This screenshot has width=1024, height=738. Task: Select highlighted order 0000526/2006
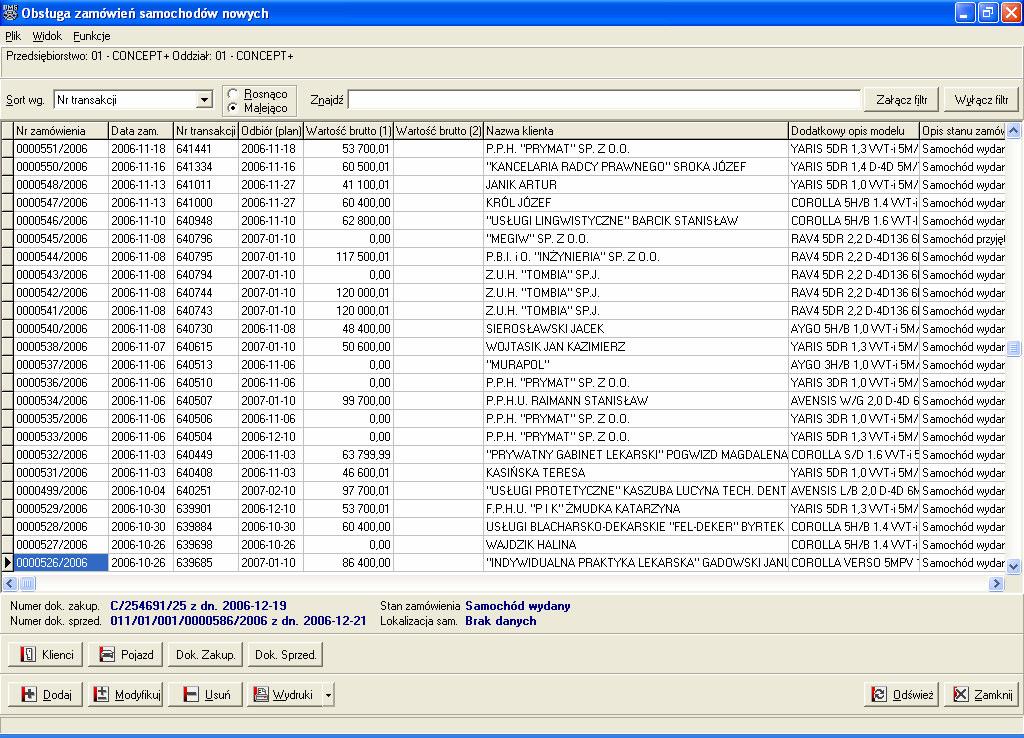tap(61, 562)
